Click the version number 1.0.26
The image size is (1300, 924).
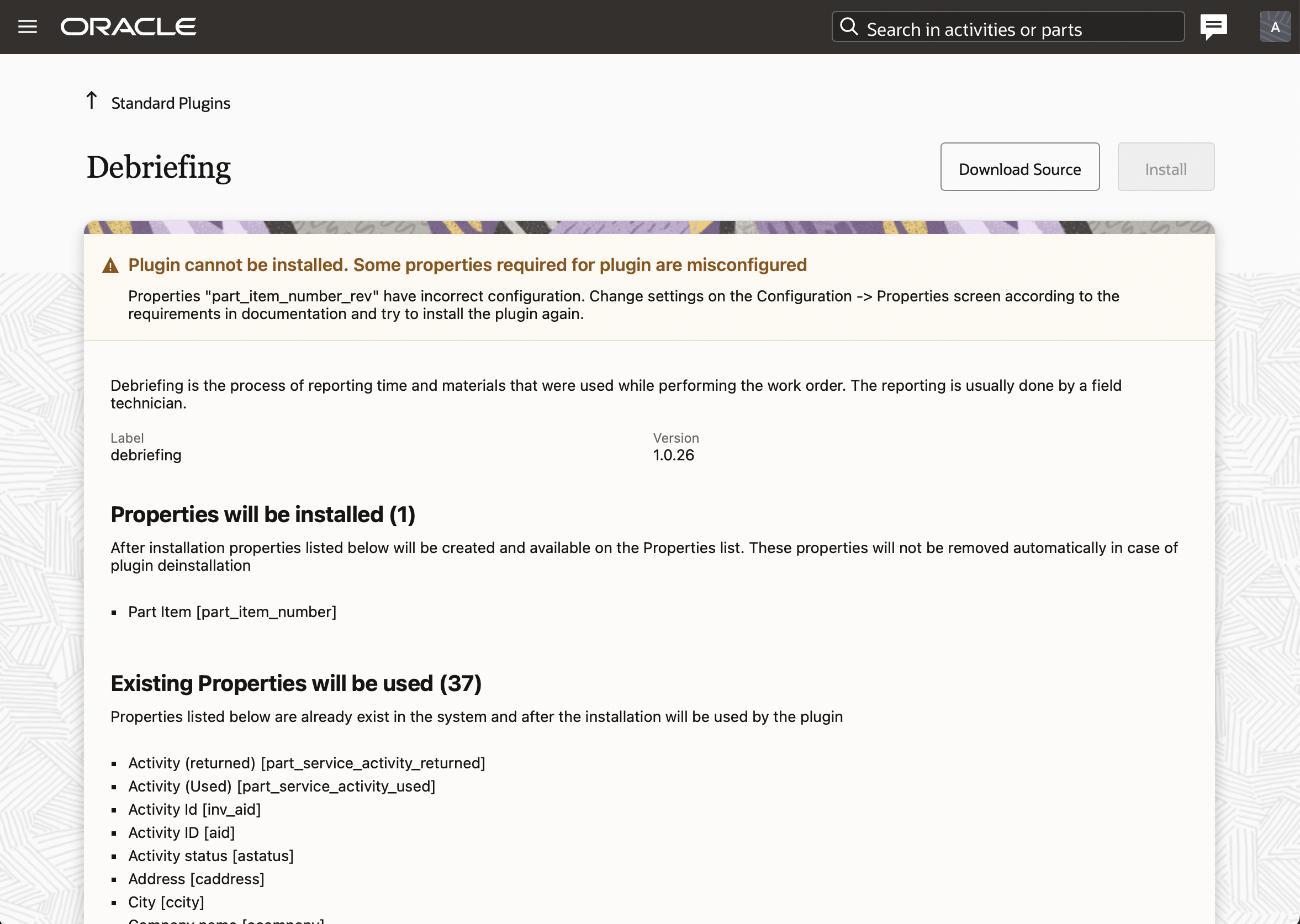(673, 455)
